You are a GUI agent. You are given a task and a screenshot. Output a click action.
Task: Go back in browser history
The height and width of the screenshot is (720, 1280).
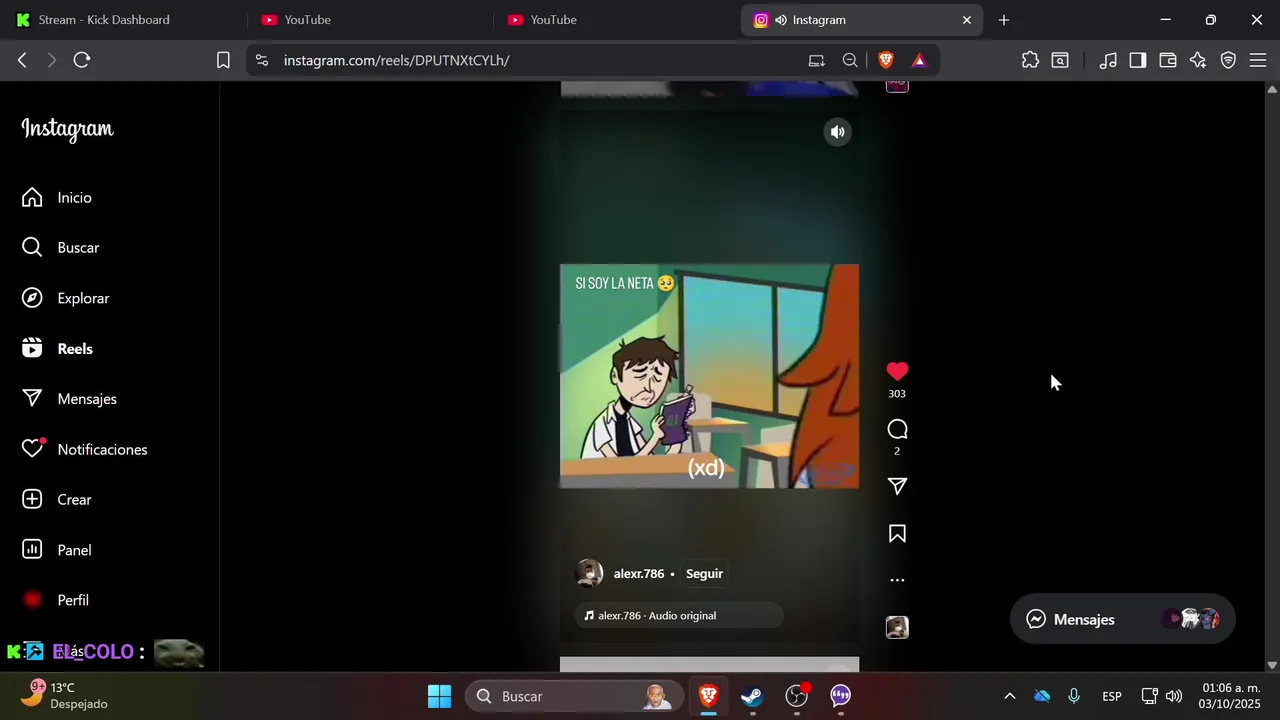click(x=22, y=60)
